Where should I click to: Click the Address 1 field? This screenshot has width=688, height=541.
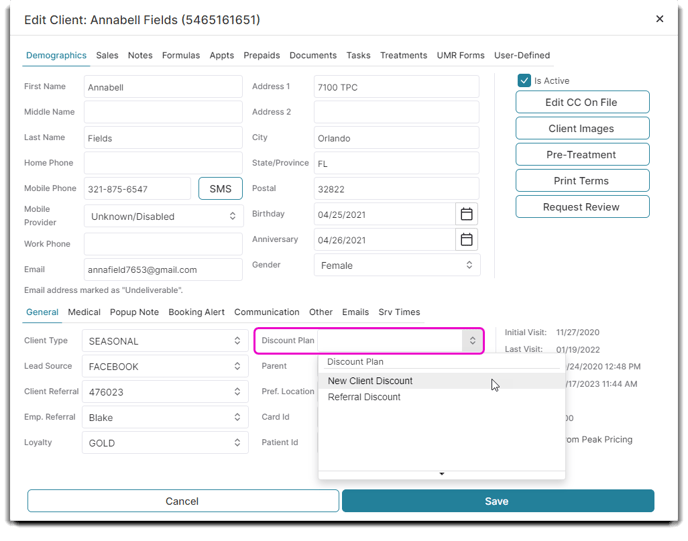coord(397,87)
